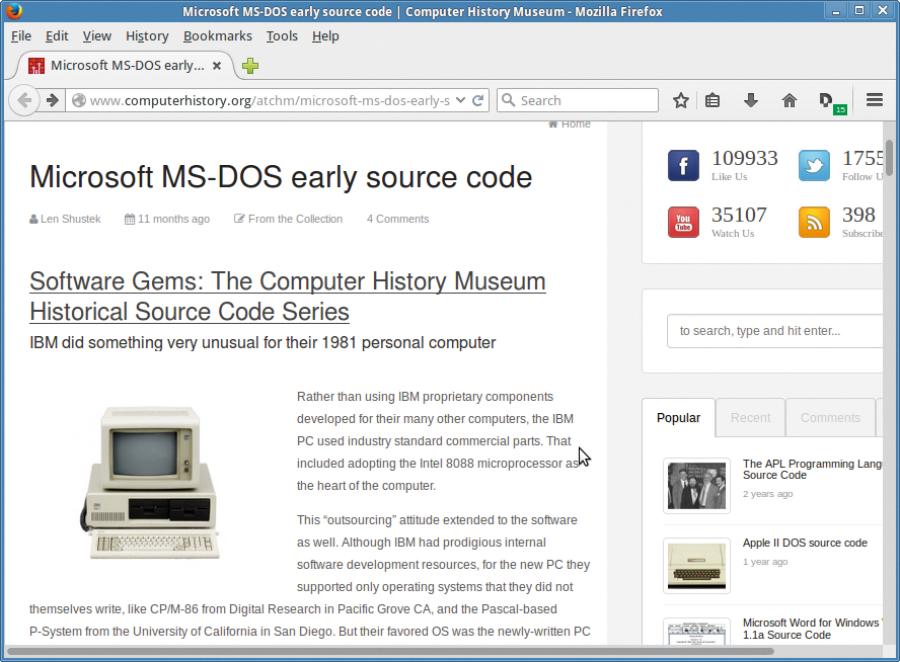Click the main article title heading
This screenshot has width=900, height=662.
click(281, 177)
